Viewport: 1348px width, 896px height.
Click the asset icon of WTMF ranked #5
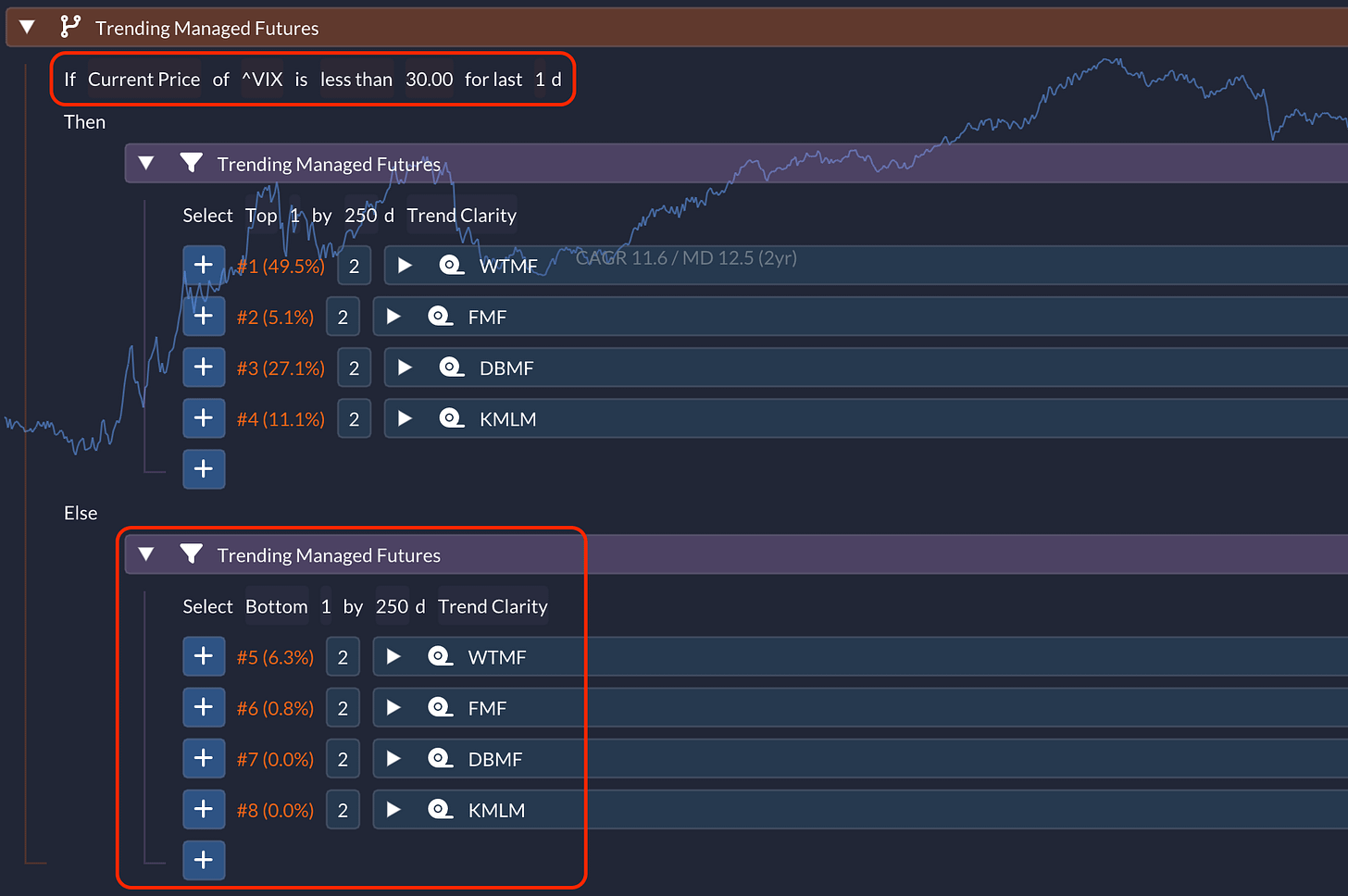pyautogui.click(x=440, y=657)
